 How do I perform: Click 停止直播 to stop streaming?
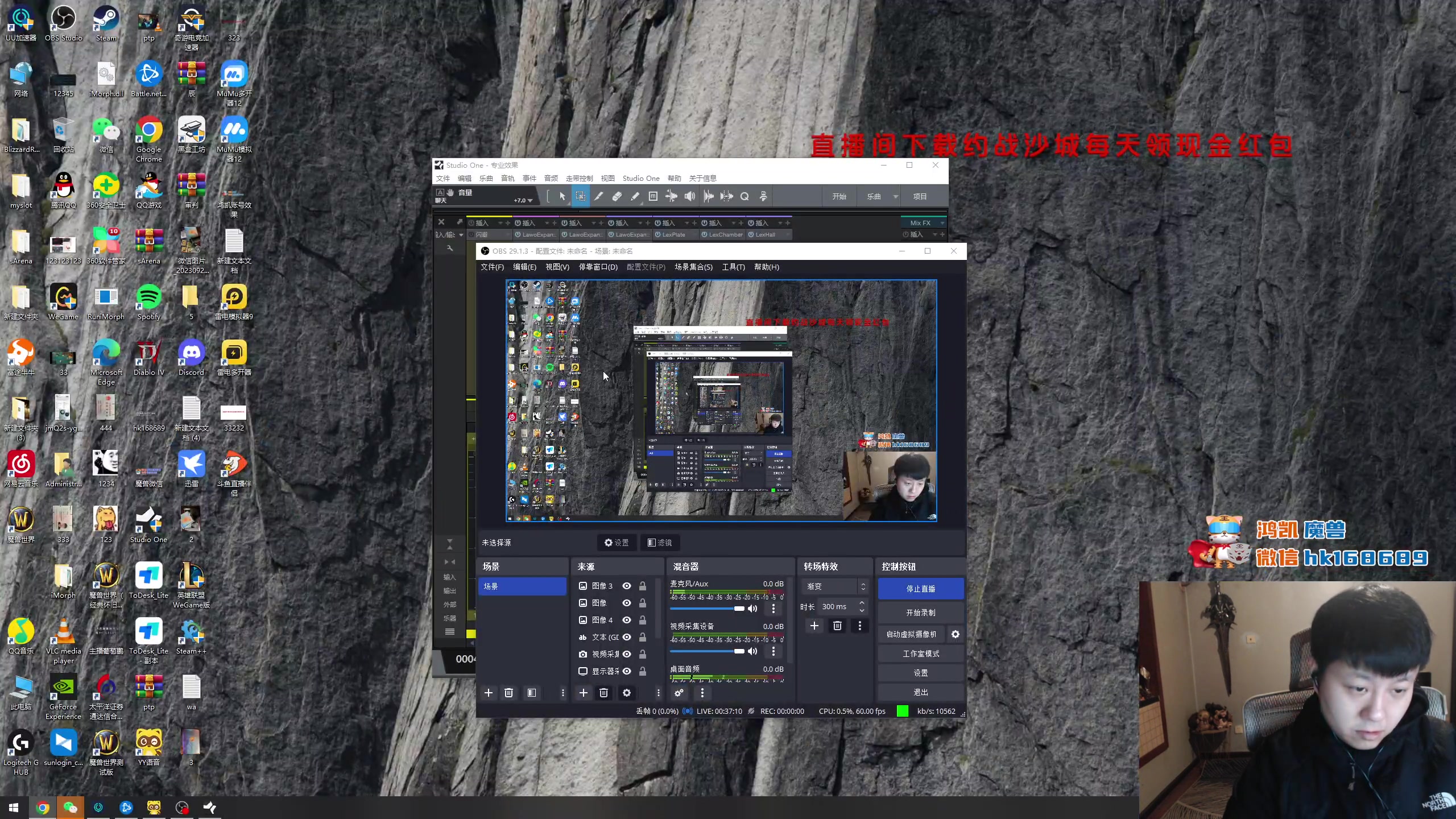[x=921, y=589]
